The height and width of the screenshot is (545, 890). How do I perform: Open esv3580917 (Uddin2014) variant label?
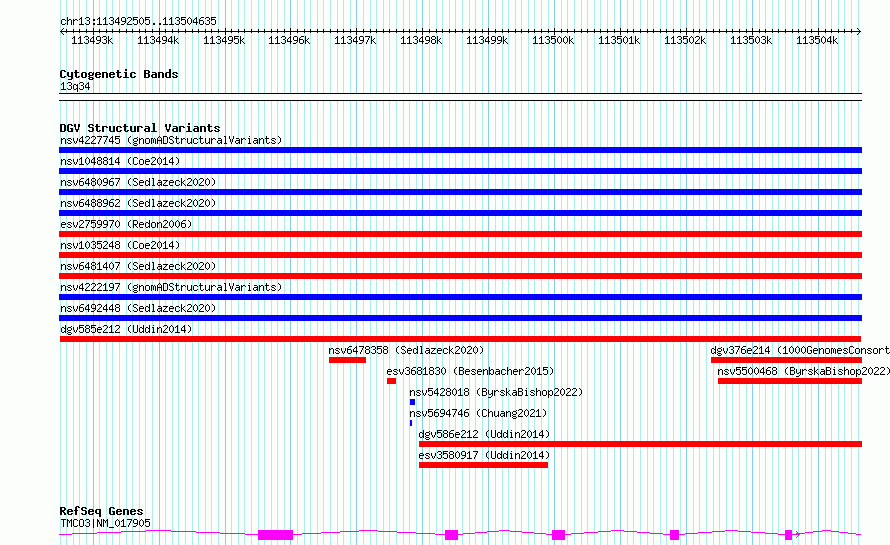pyautogui.click(x=484, y=455)
